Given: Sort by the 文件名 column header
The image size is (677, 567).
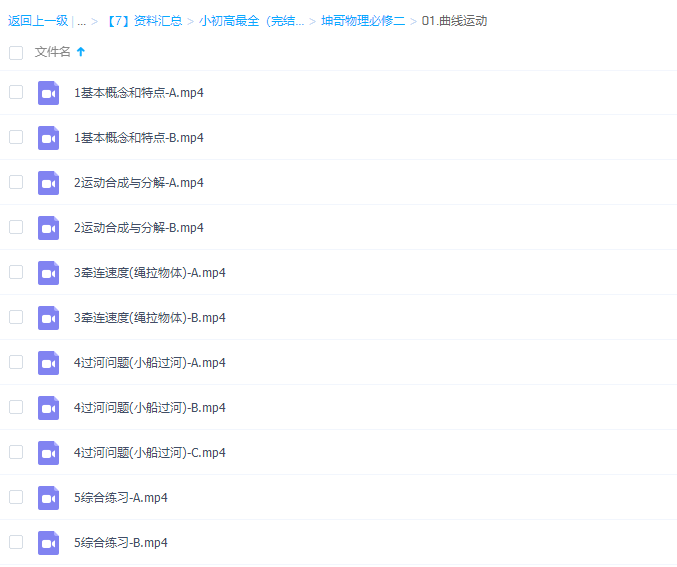Looking at the screenshot, I should [53, 52].
